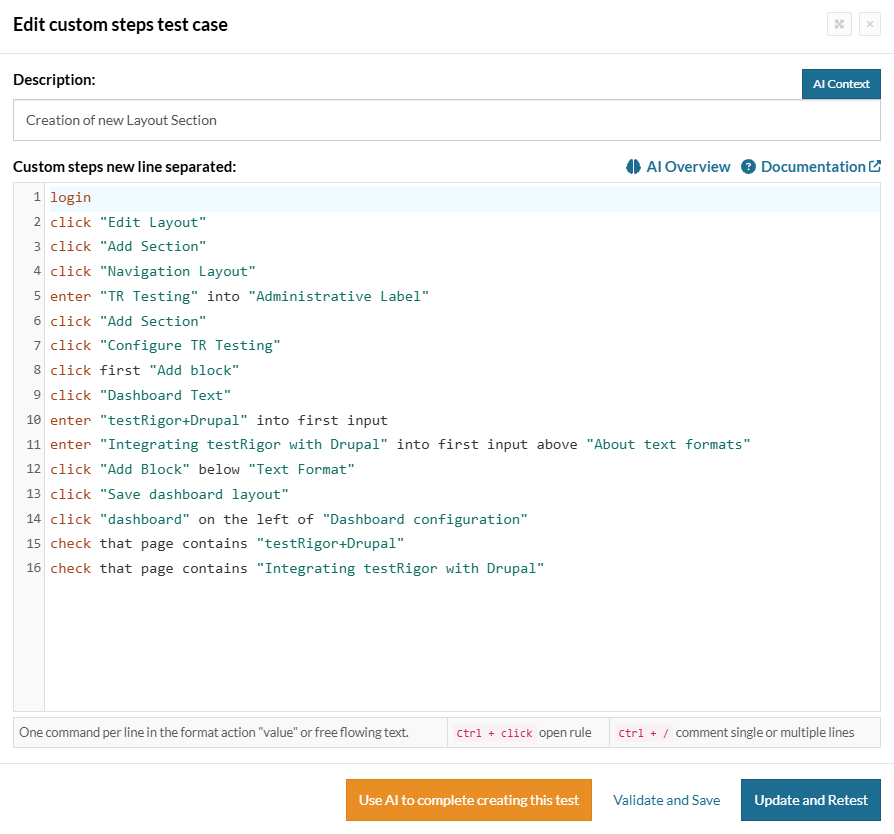Click the "Navigation Layout" step on line 4
This screenshot has height=834, width=894.
(177, 271)
